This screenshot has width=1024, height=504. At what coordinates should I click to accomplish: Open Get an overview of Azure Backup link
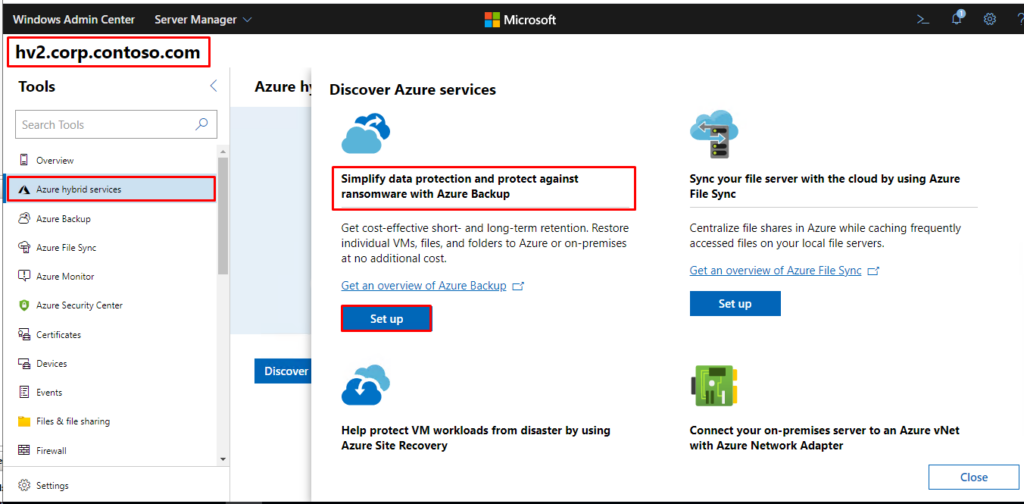click(x=424, y=286)
